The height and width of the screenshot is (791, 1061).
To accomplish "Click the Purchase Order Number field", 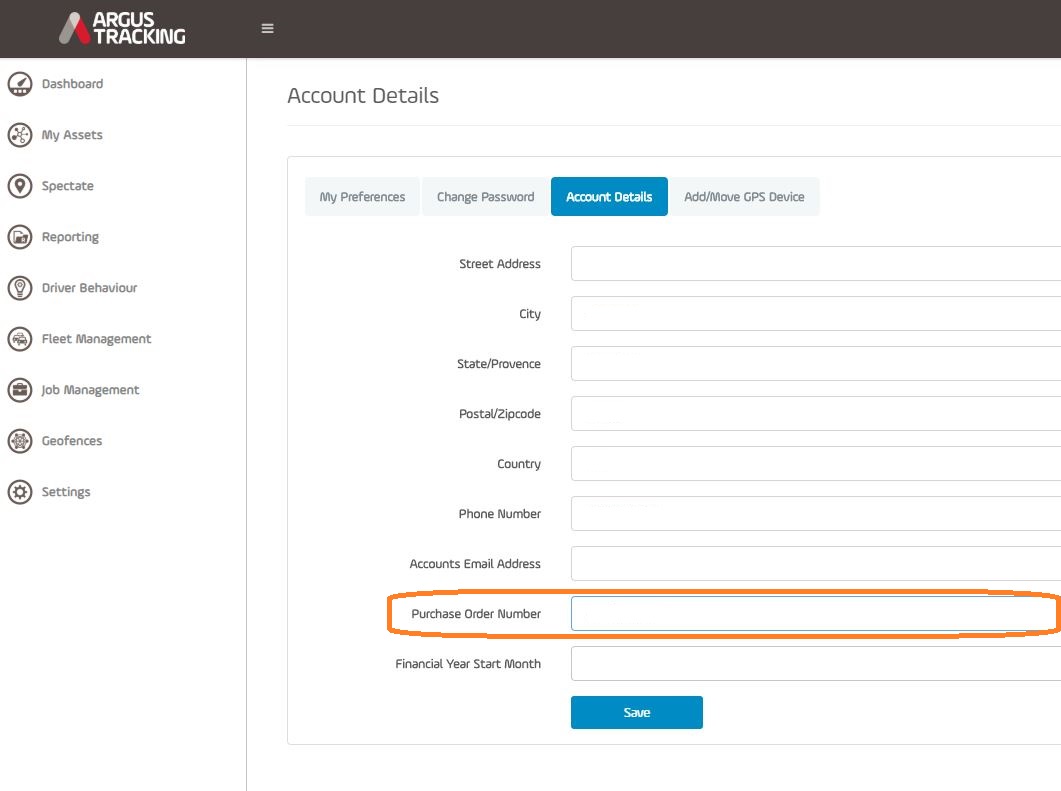I will coord(815,614).
